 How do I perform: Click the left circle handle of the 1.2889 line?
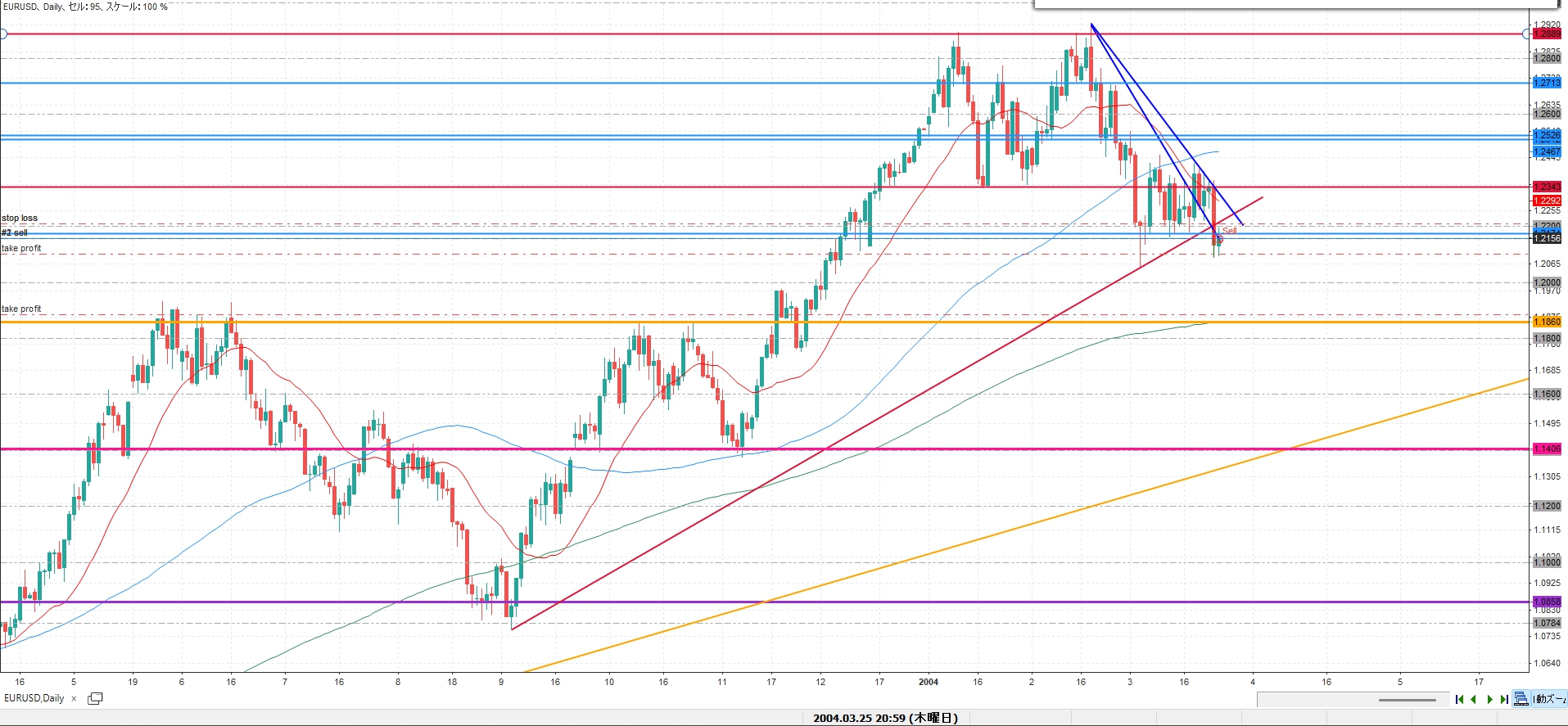tap(3, 34)
